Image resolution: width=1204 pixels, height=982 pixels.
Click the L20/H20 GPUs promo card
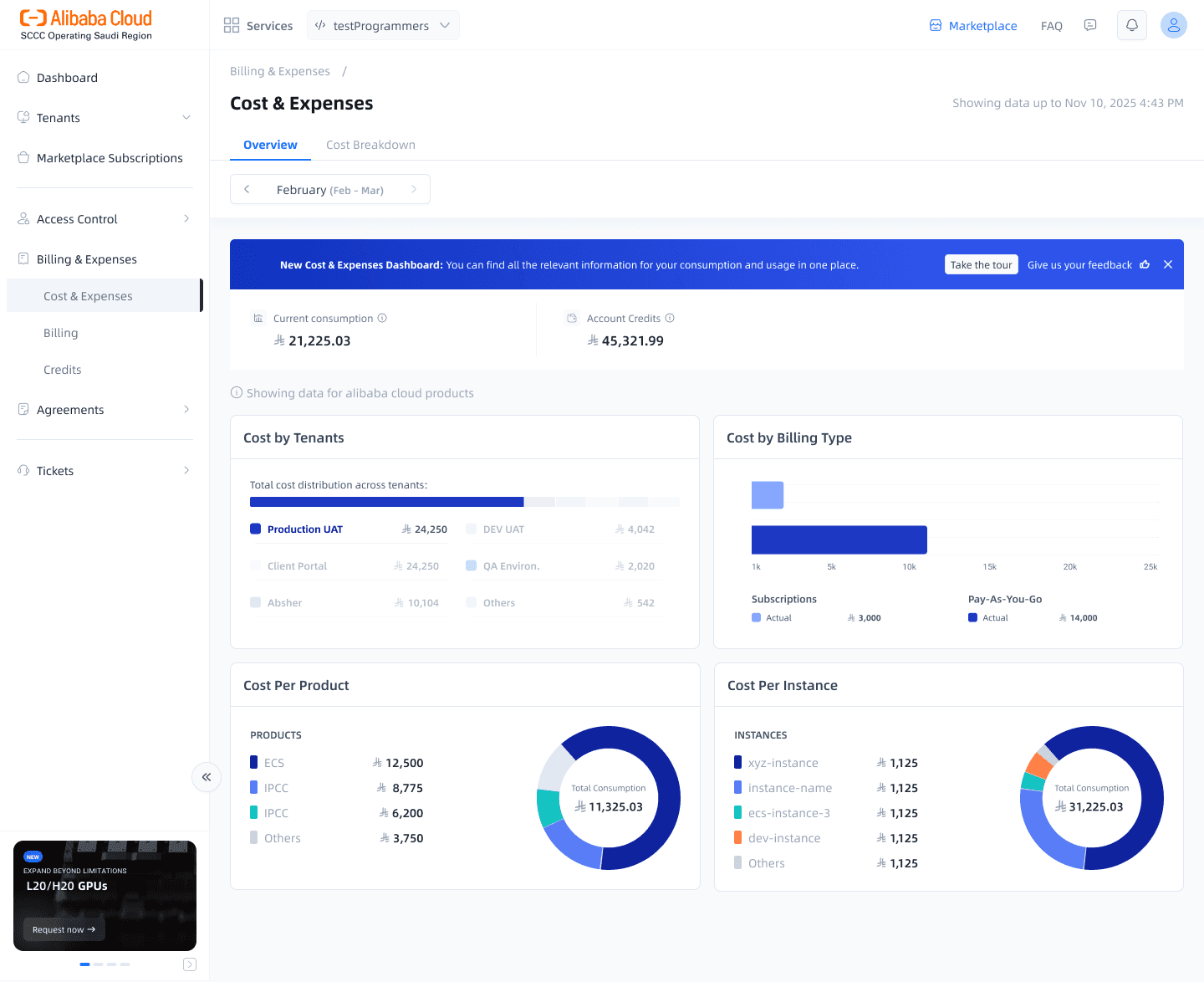coord(105,896)
